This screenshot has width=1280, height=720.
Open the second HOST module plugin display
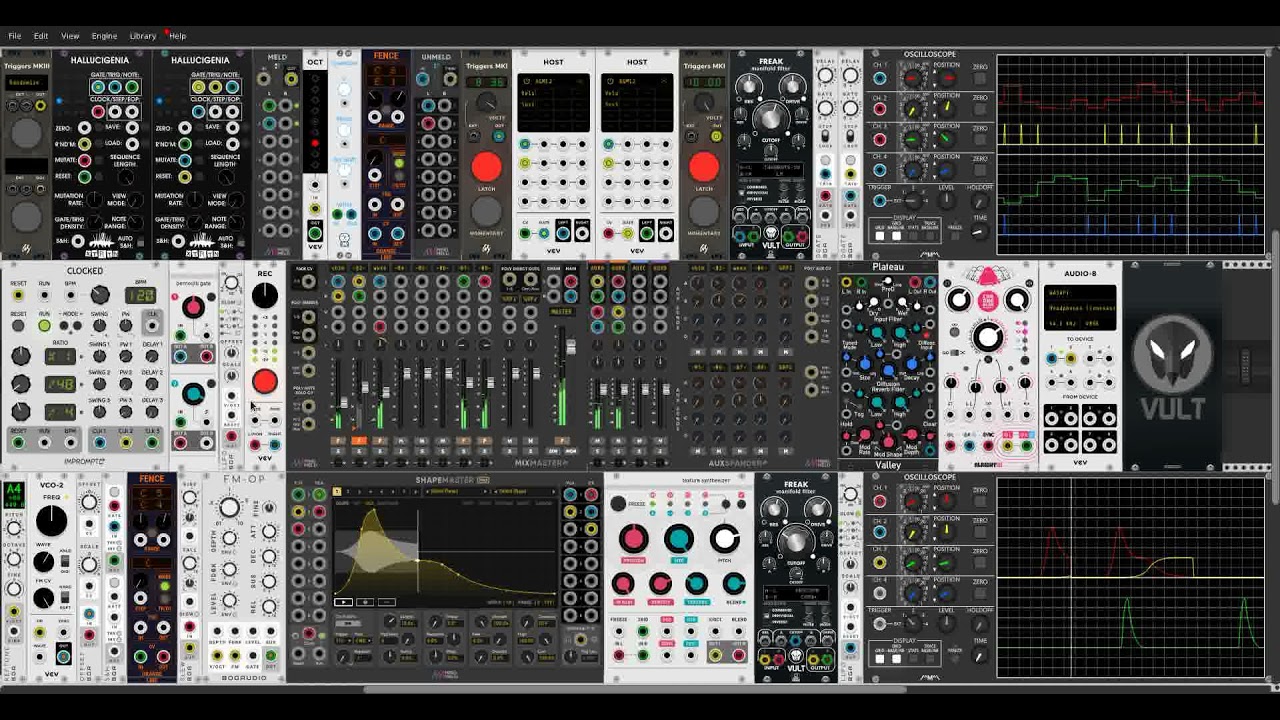pyautogui.click(x=637, y=102)
